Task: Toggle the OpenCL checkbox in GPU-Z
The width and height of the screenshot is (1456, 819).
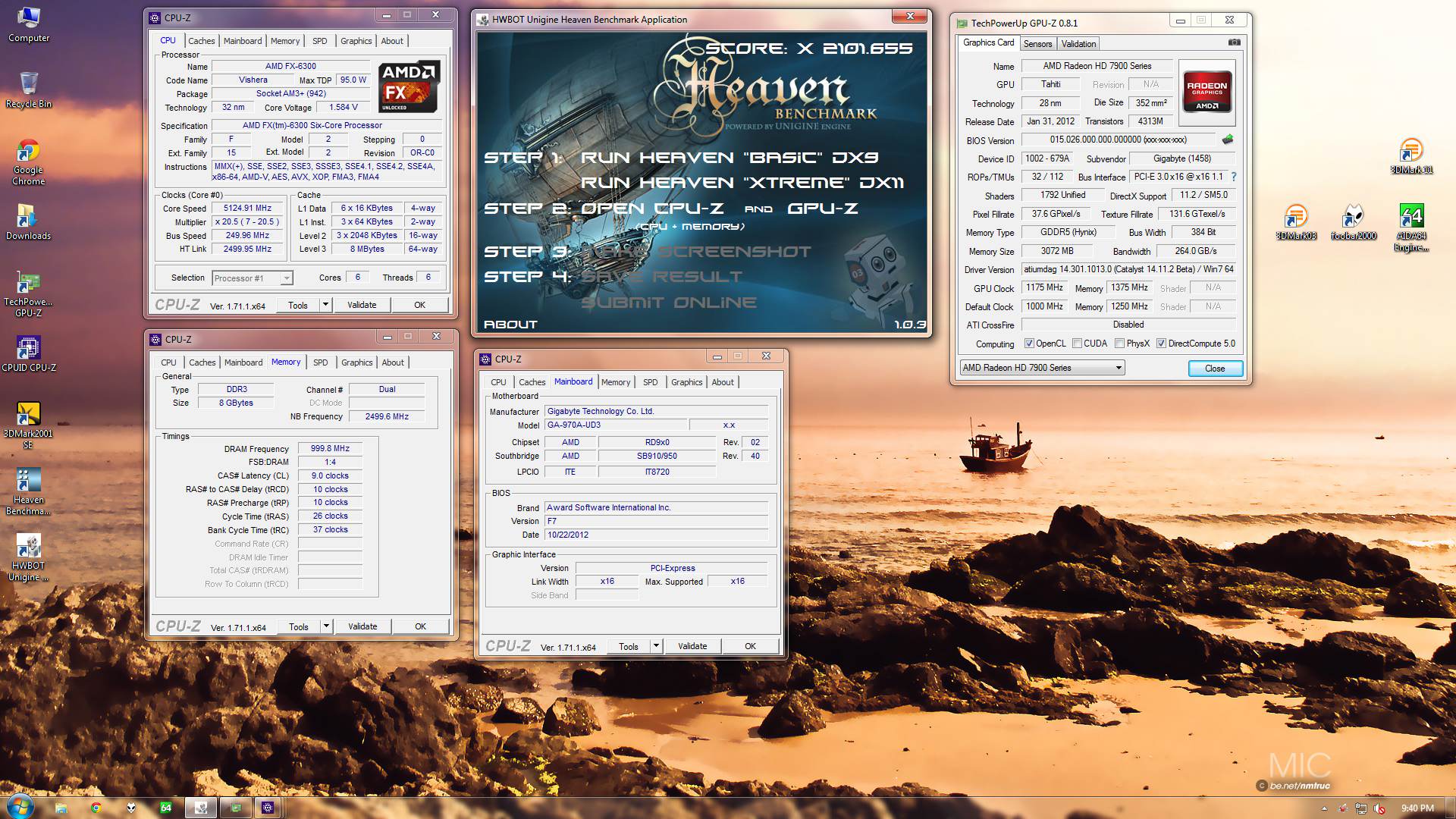Action: pos(1029,344)
